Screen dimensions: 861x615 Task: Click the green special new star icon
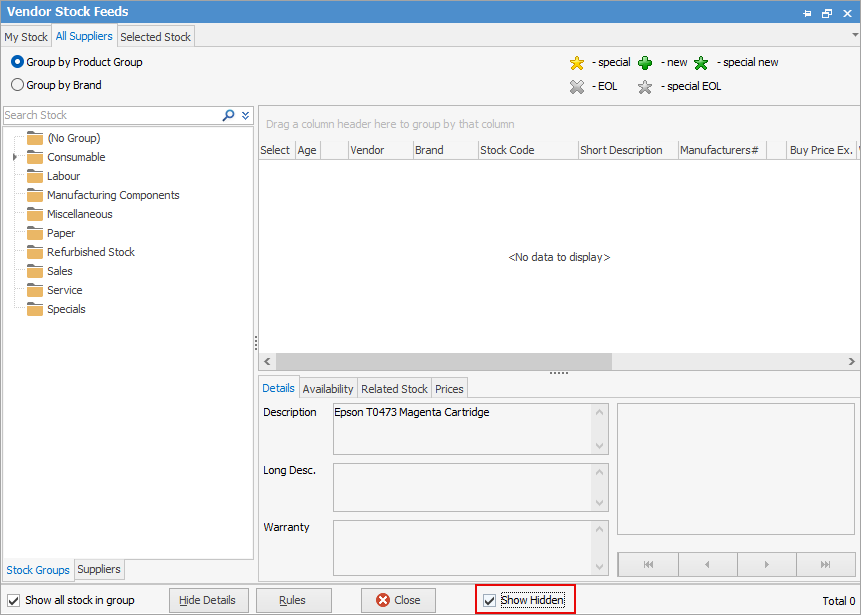701,63
